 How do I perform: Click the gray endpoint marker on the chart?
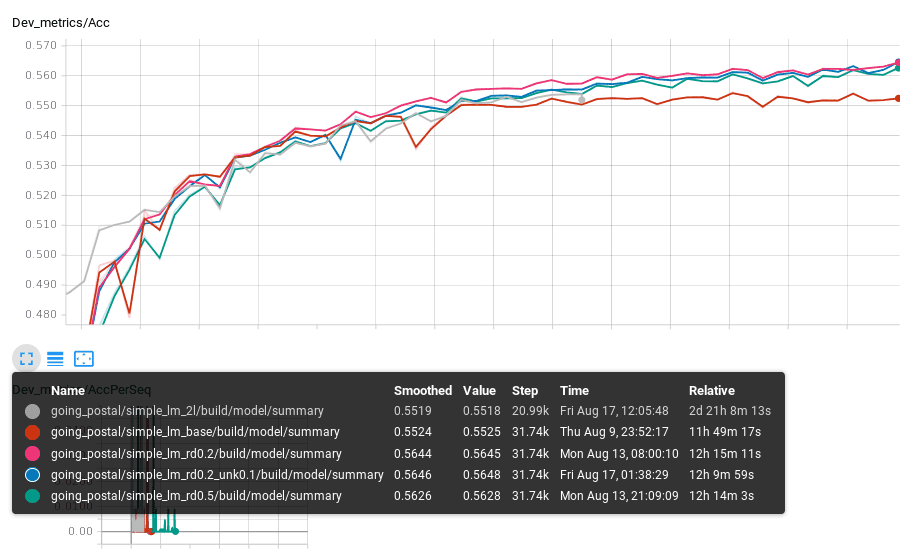pos(581,100)
